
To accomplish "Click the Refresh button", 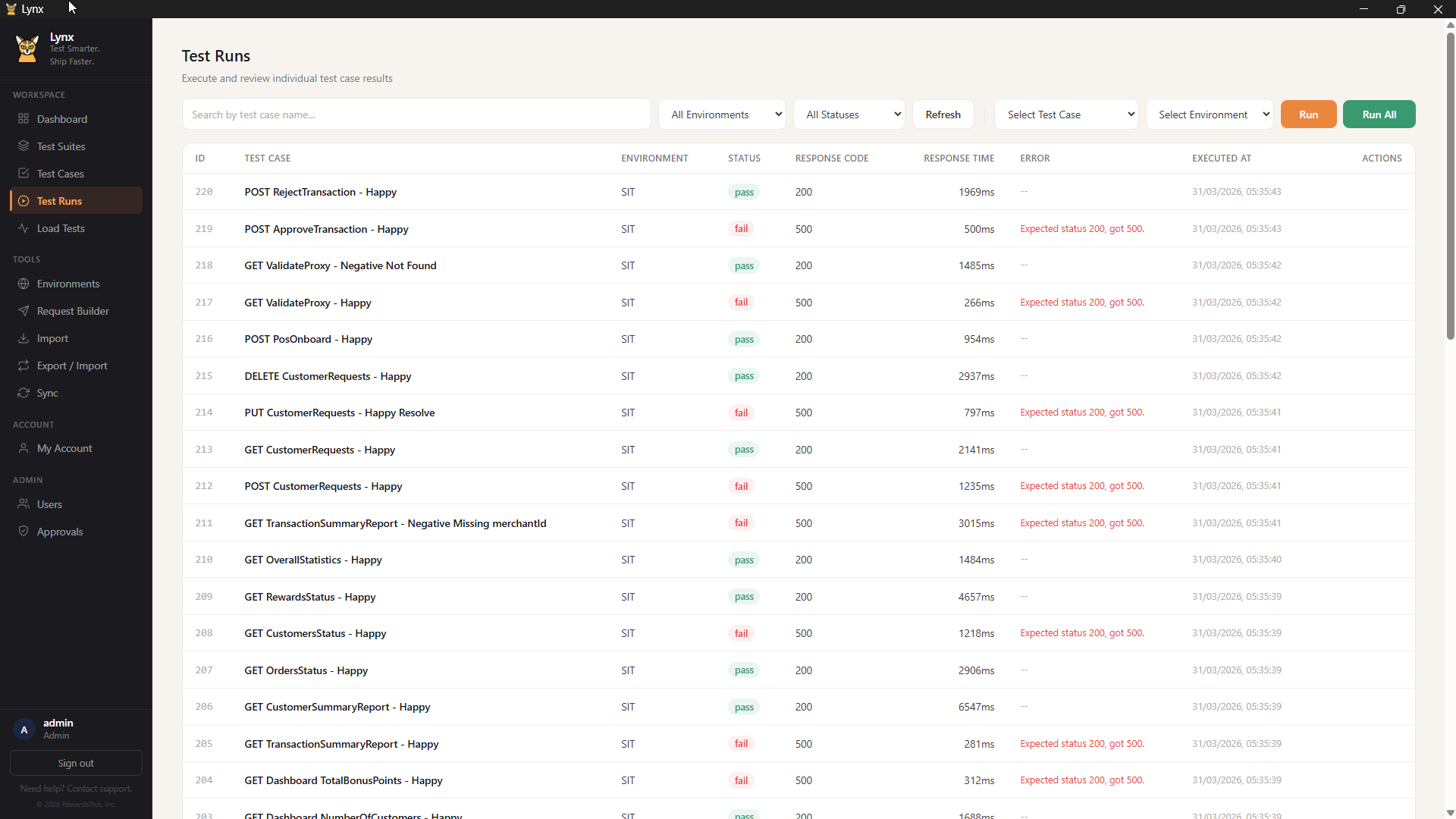I will [943, 115].
